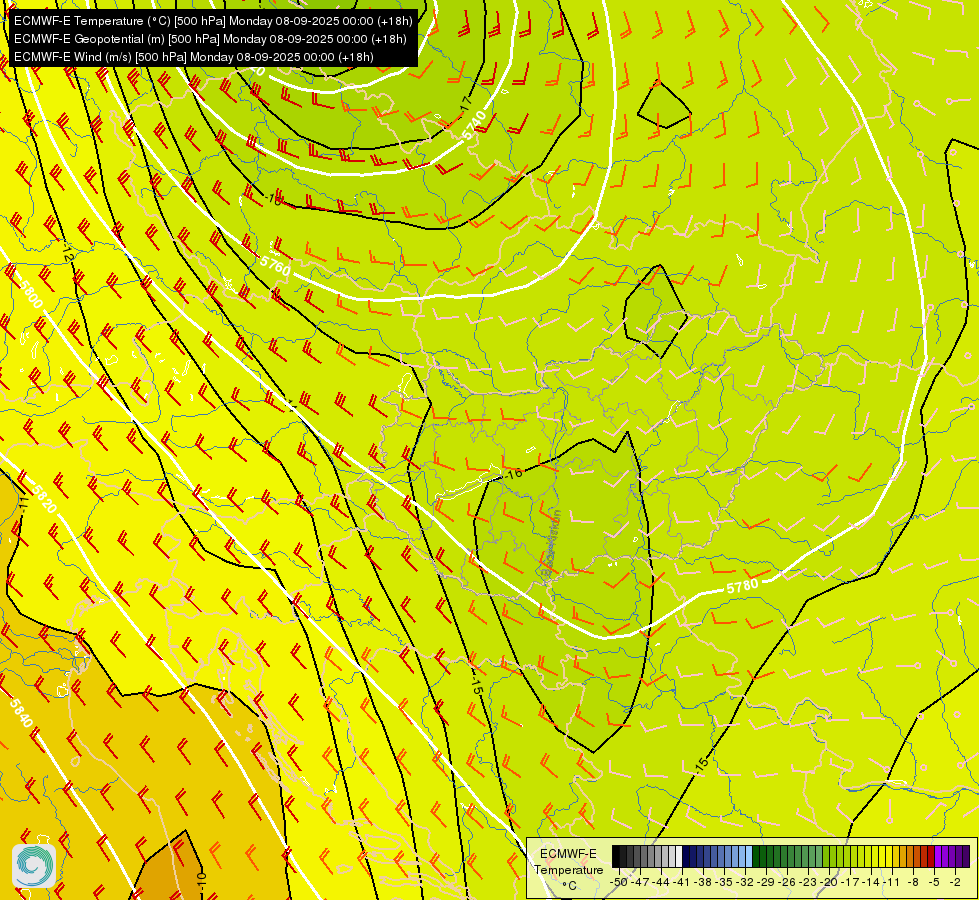Click the -20 tick on the legend scale

click(x=830, y=882)
